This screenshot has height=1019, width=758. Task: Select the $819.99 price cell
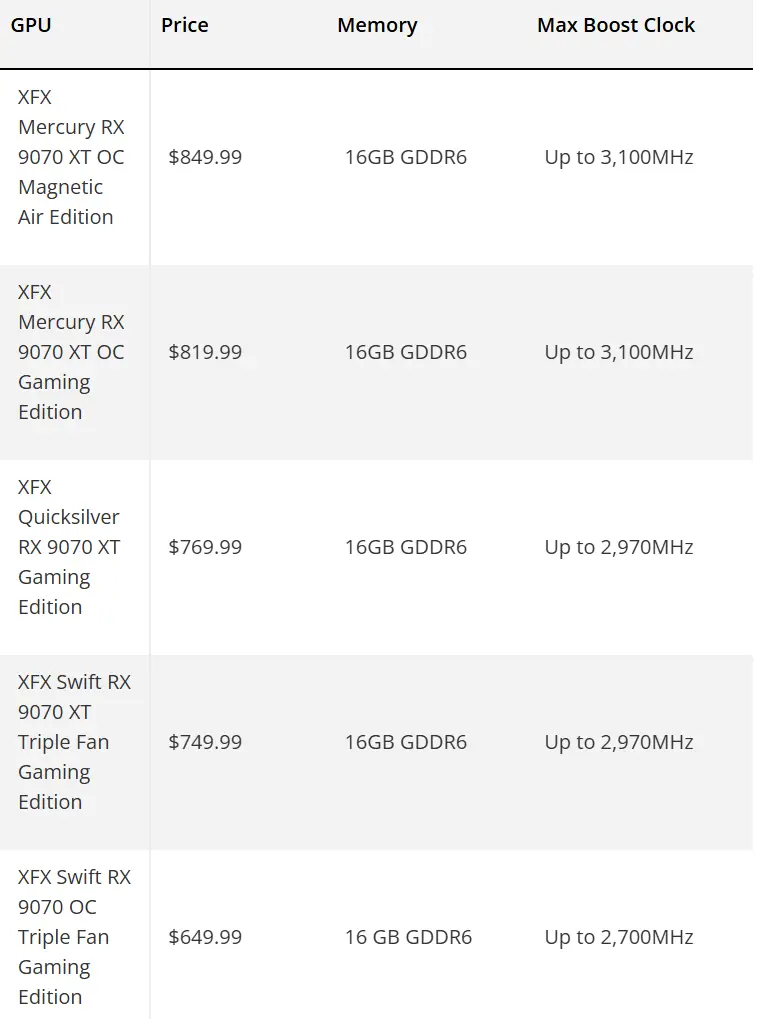(x=205, y=352)
